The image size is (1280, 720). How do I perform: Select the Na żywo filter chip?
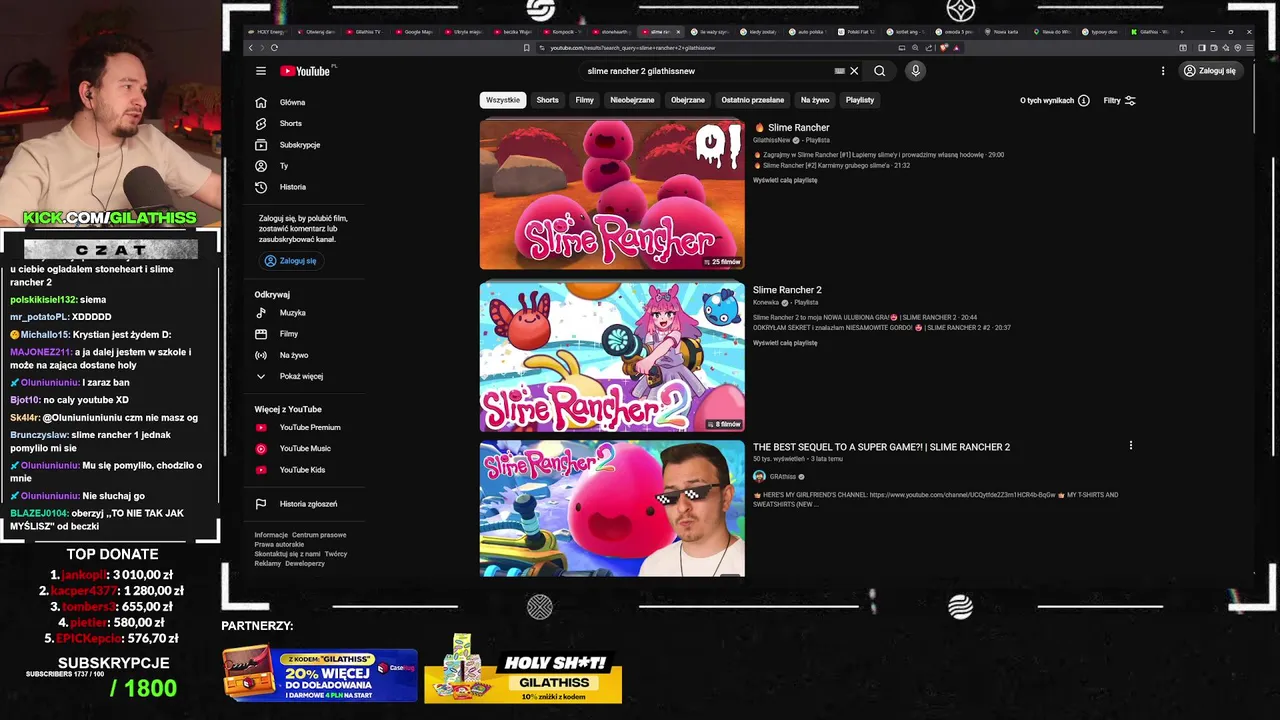[815, 100]
